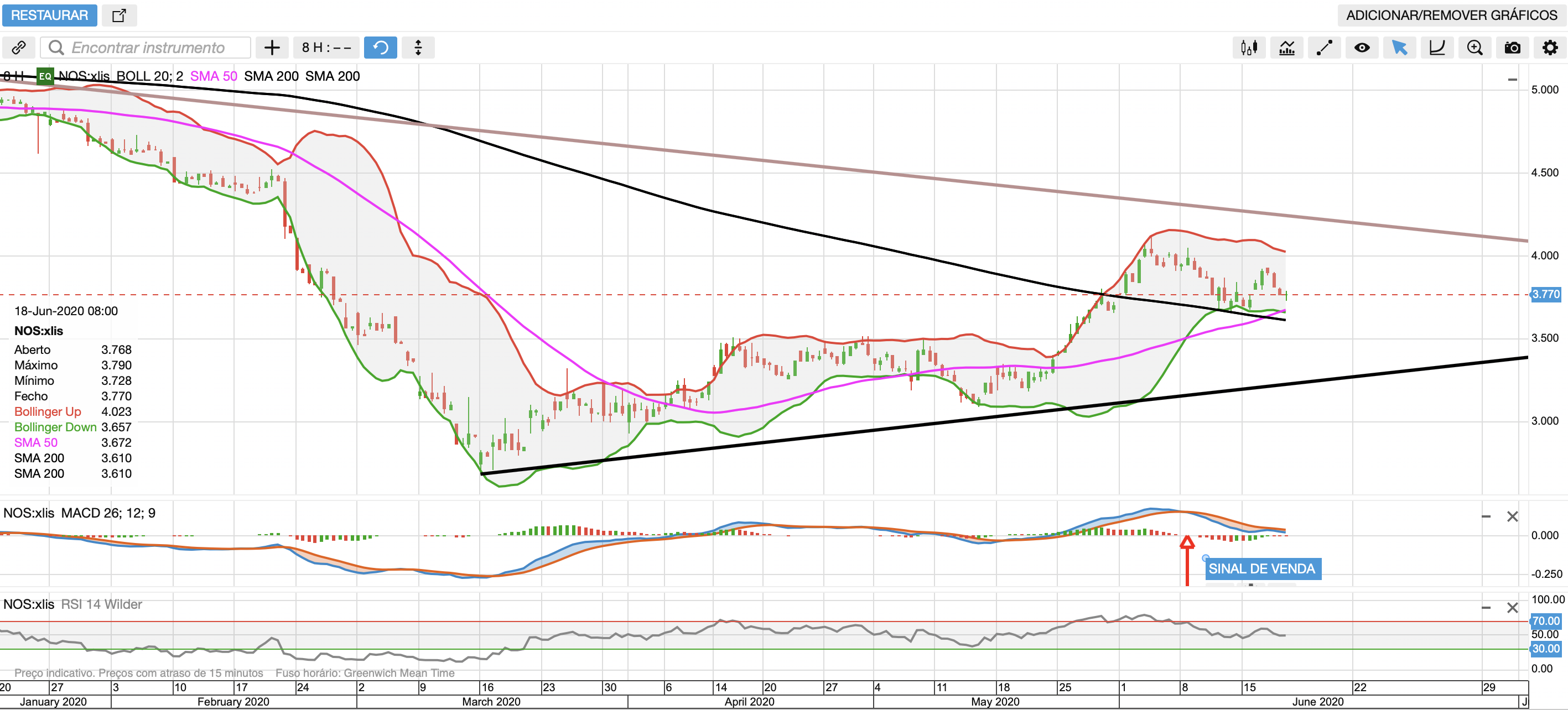Select the arrow cursor pointer tool
The height and width of the screenshot is (710, 1568).
click(1399, 48)
